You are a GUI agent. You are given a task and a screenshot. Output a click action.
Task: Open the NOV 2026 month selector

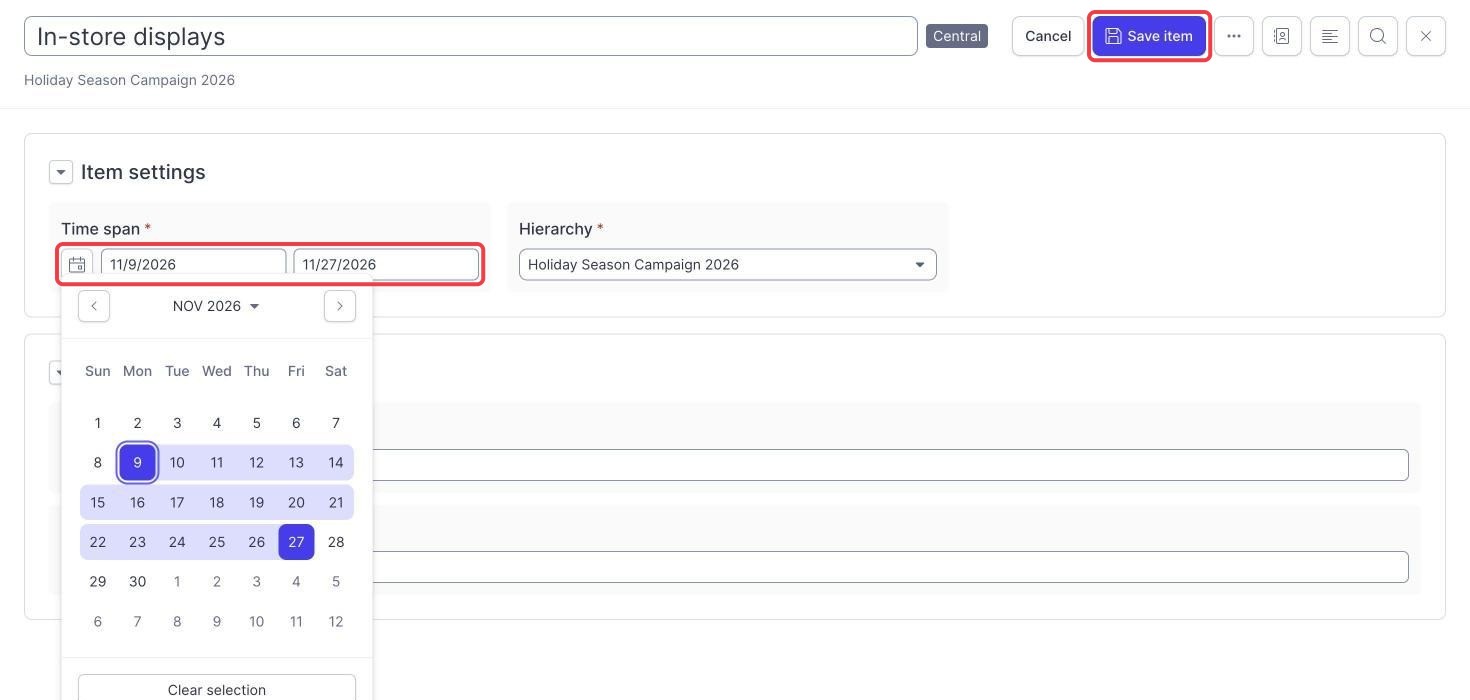pyautogui.click(x=216, y=306)
